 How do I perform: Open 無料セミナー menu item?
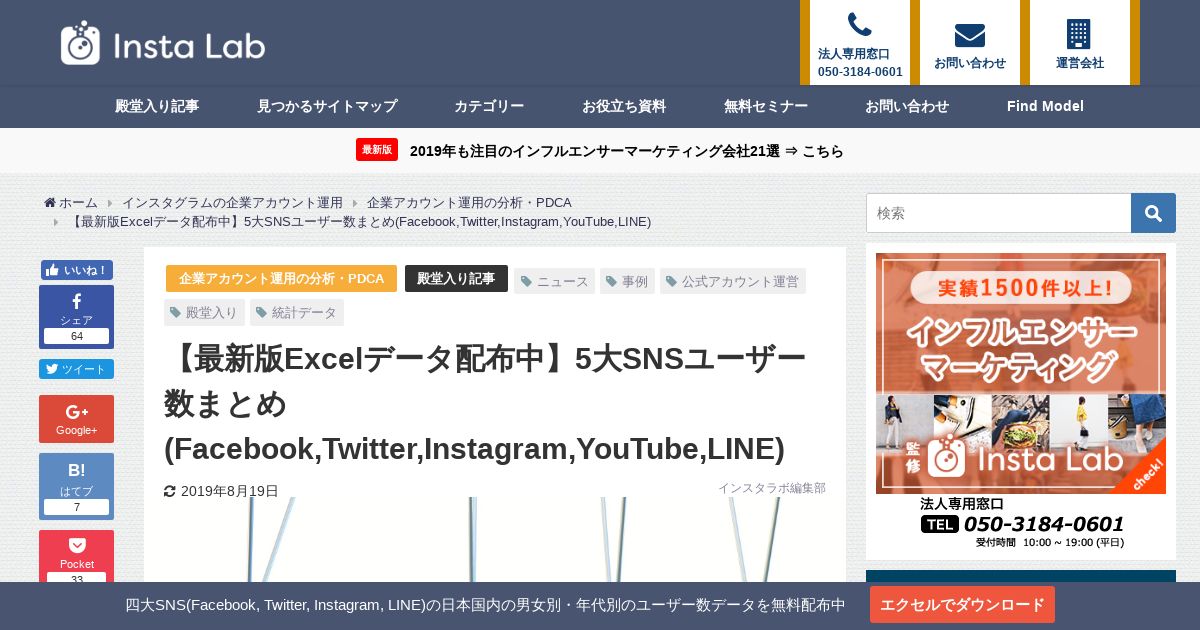(x=766, y=106)
